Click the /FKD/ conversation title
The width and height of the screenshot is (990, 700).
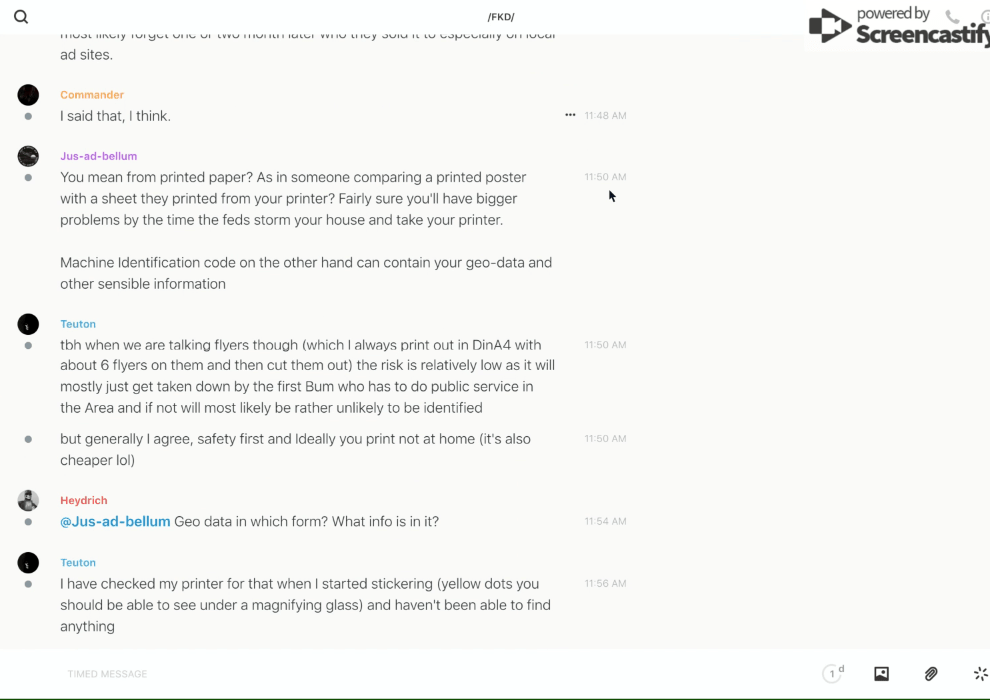coord(501,17)
